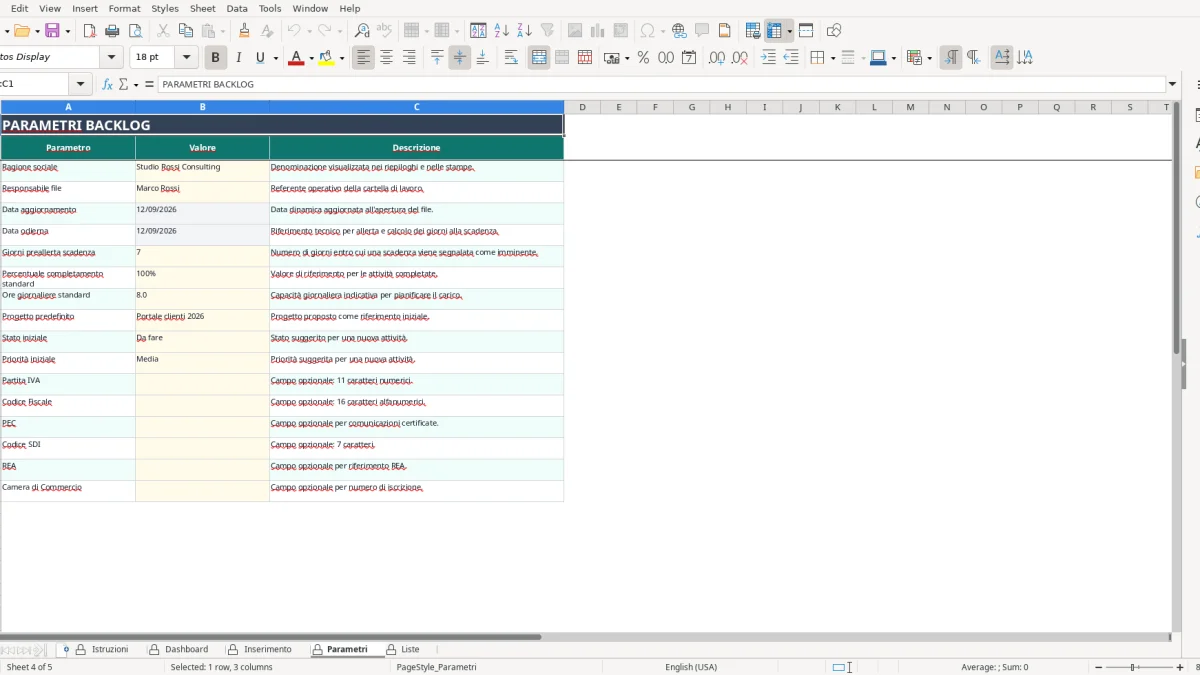Open the currency format dropdown arrow
The width and height of the screenshot is (1200, 675).
pos(627,58)
